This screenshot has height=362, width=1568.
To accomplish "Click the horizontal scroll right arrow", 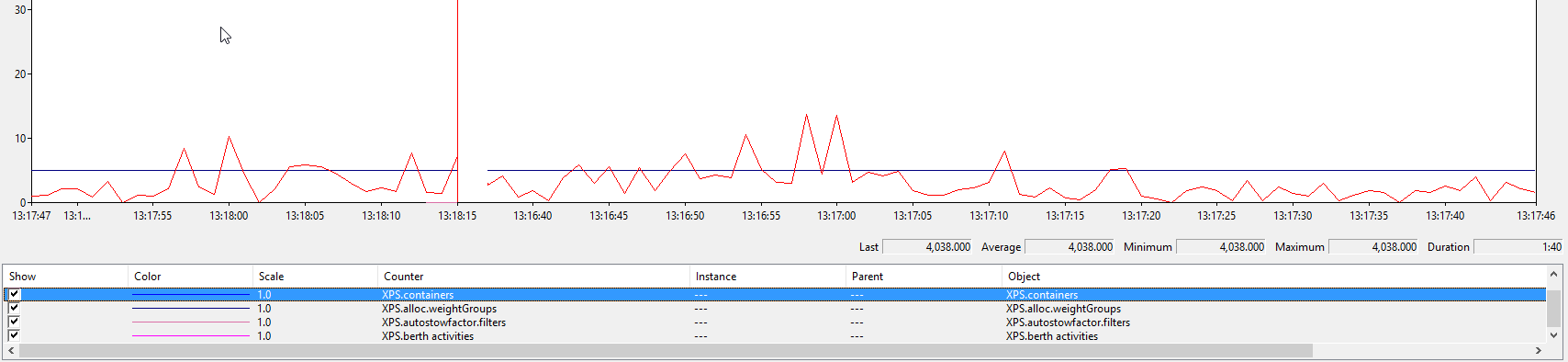I will coord(1539,351).
